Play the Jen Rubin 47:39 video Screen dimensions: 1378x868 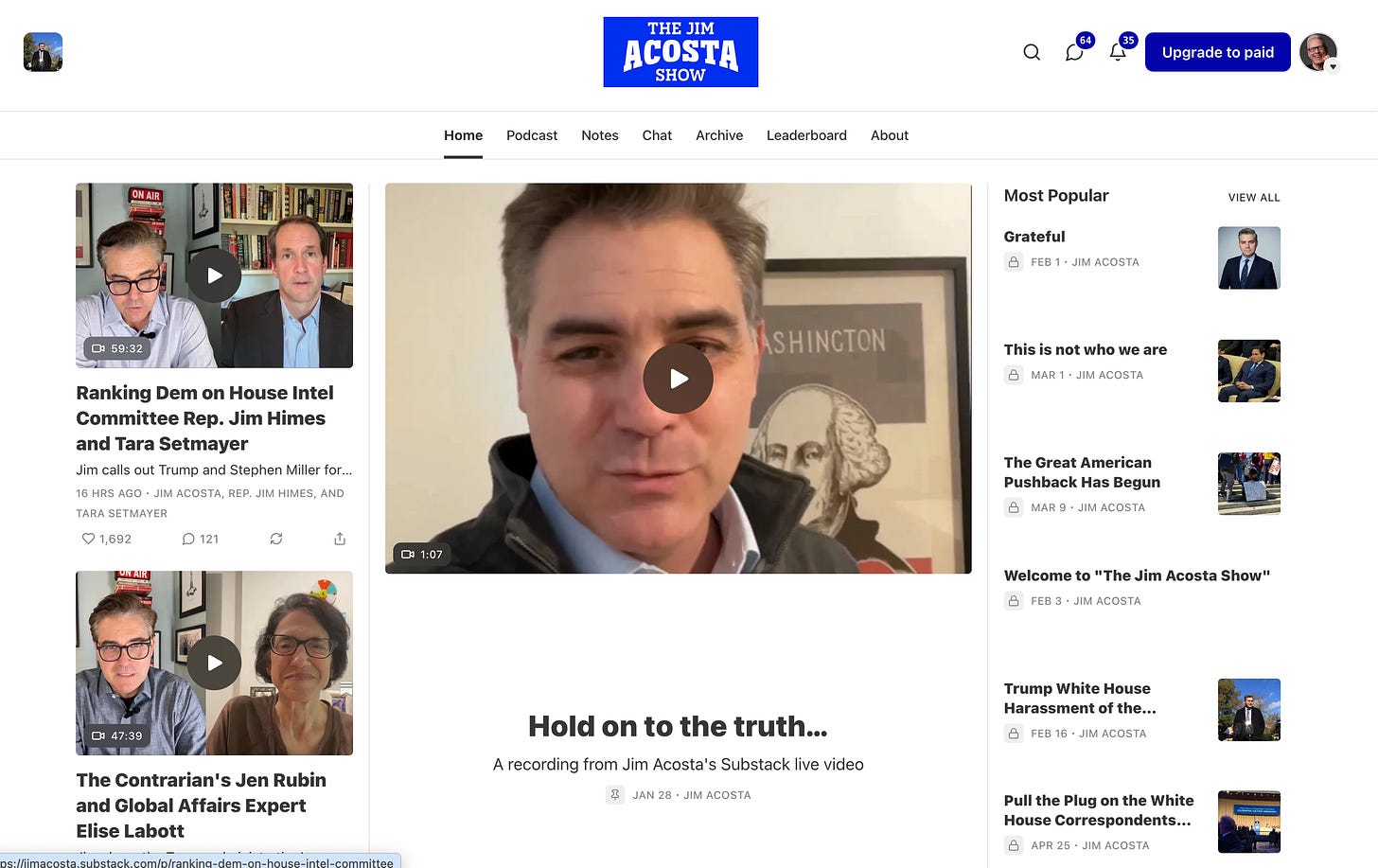pos(214,663)
